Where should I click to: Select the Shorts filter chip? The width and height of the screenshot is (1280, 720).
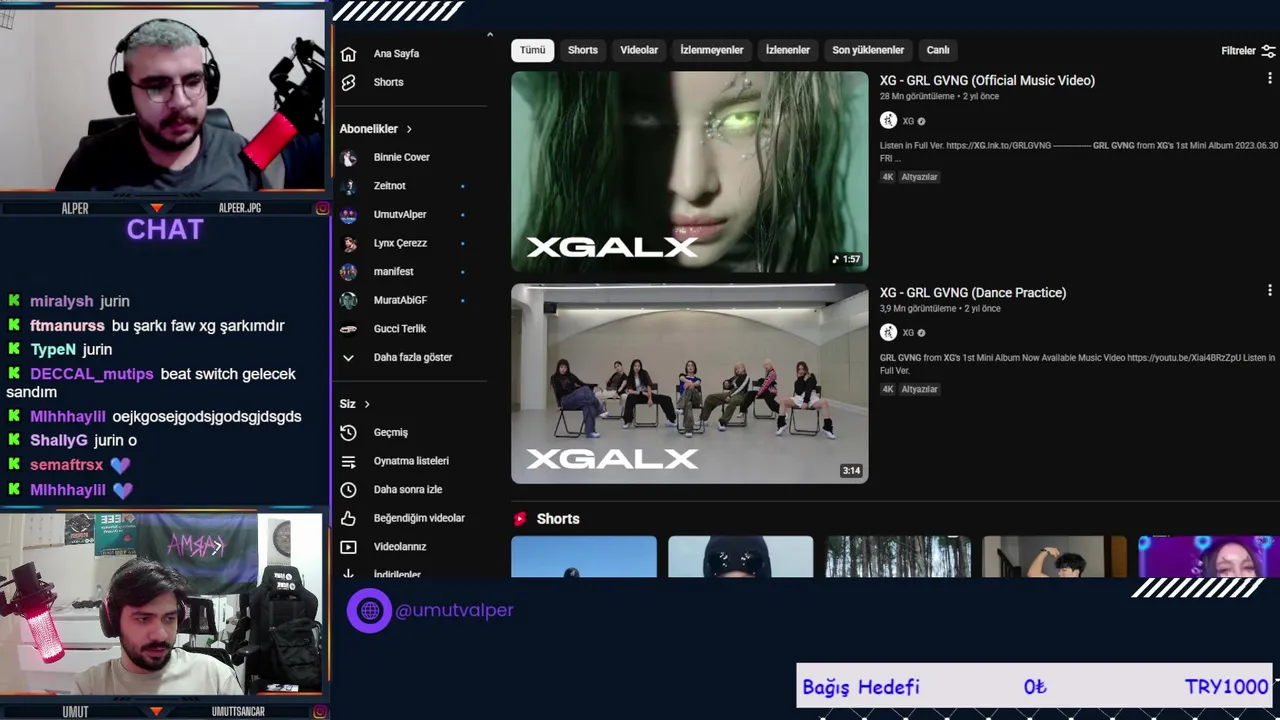click(582, 50)
